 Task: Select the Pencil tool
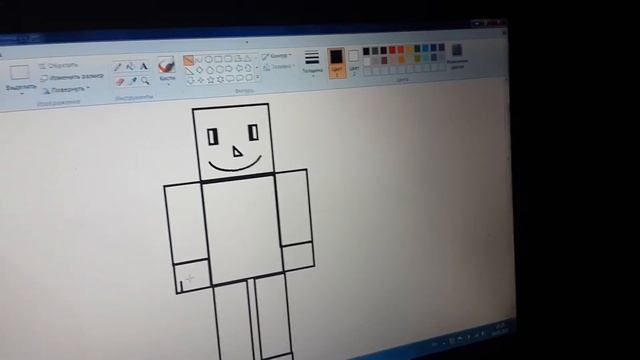tap(118, 67)
